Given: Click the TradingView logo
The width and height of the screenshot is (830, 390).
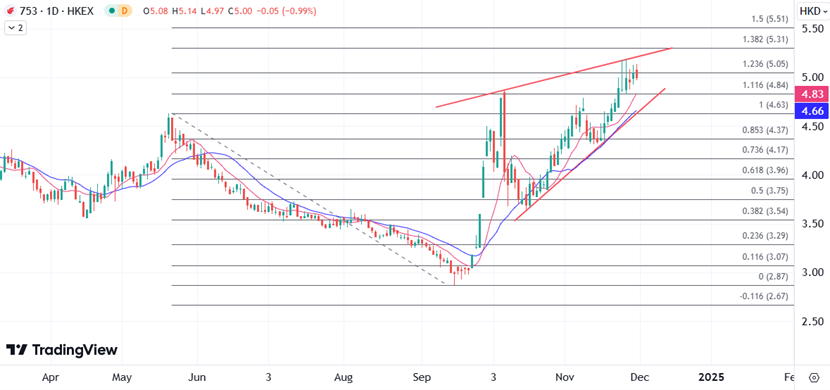Looking at the screenshot, I should coord(61,350).
